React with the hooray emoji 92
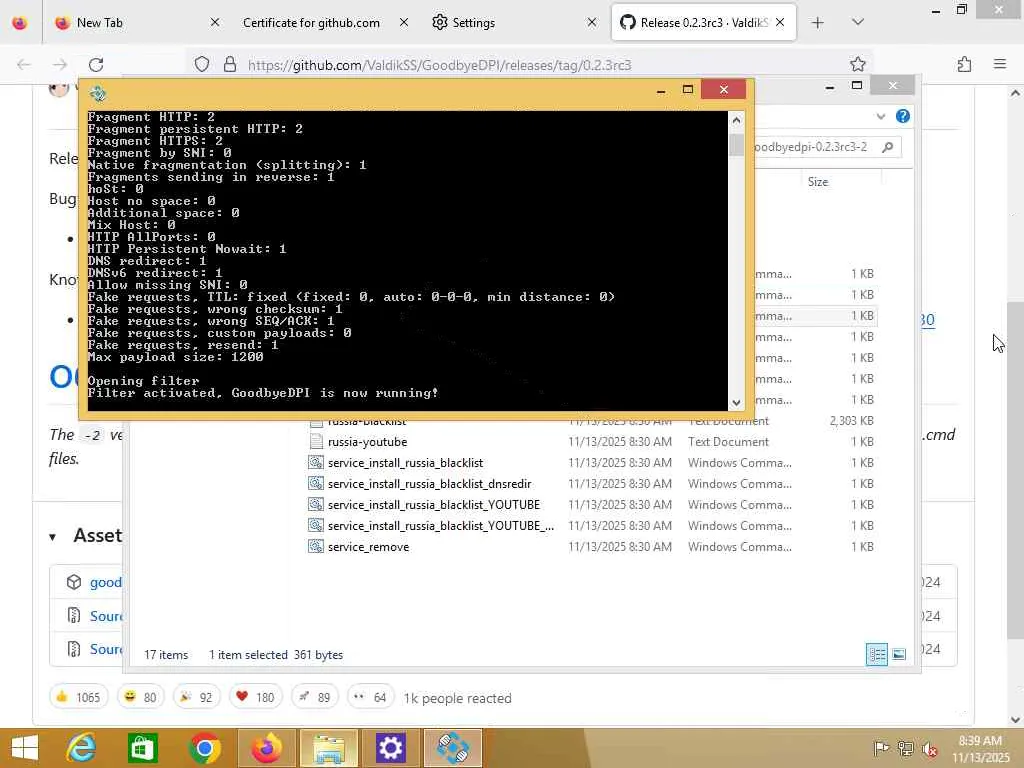The width and height of the screenshot is (1024, 768). pos(197,697)
